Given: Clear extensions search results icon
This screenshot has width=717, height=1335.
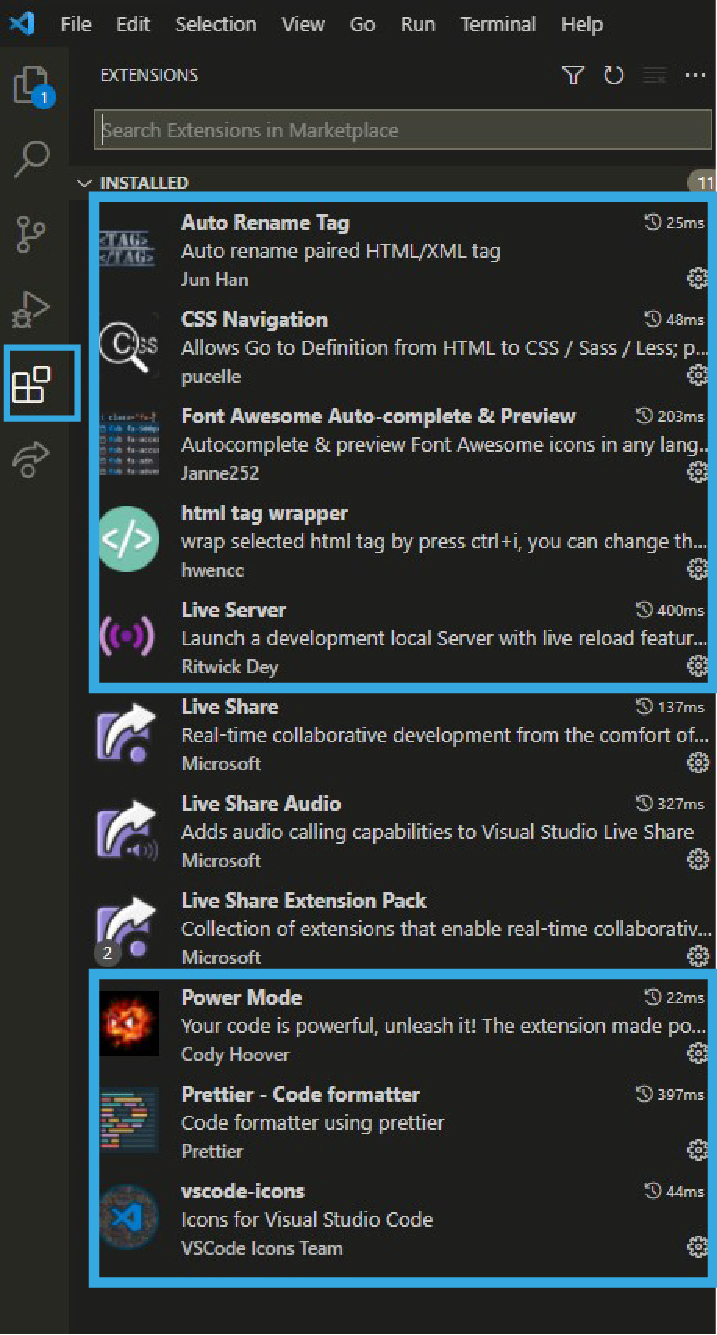Looking at the screenshot, I should [655, 75].
